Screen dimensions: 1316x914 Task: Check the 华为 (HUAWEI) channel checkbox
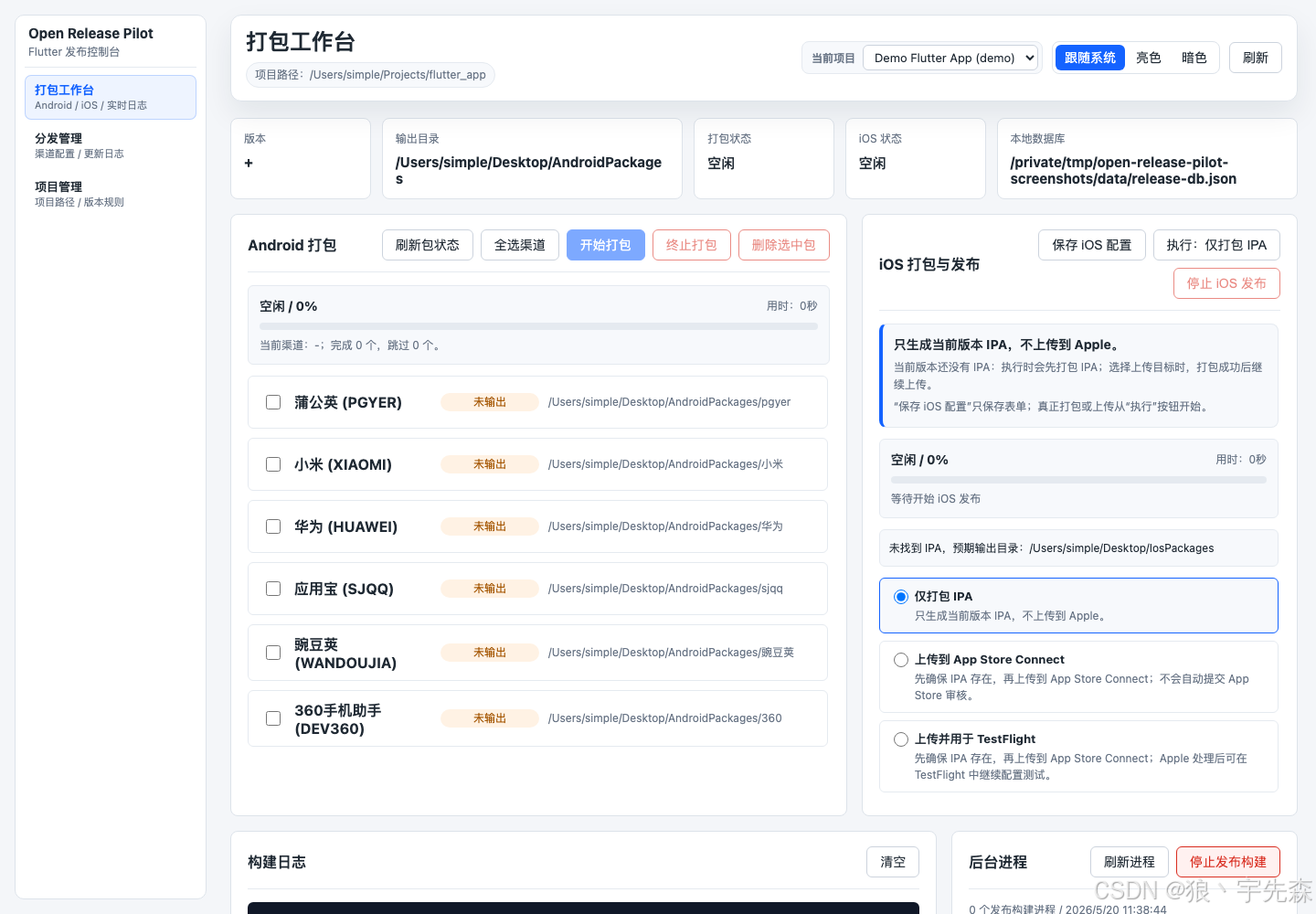pyautogui.click(x=273, y=526)
